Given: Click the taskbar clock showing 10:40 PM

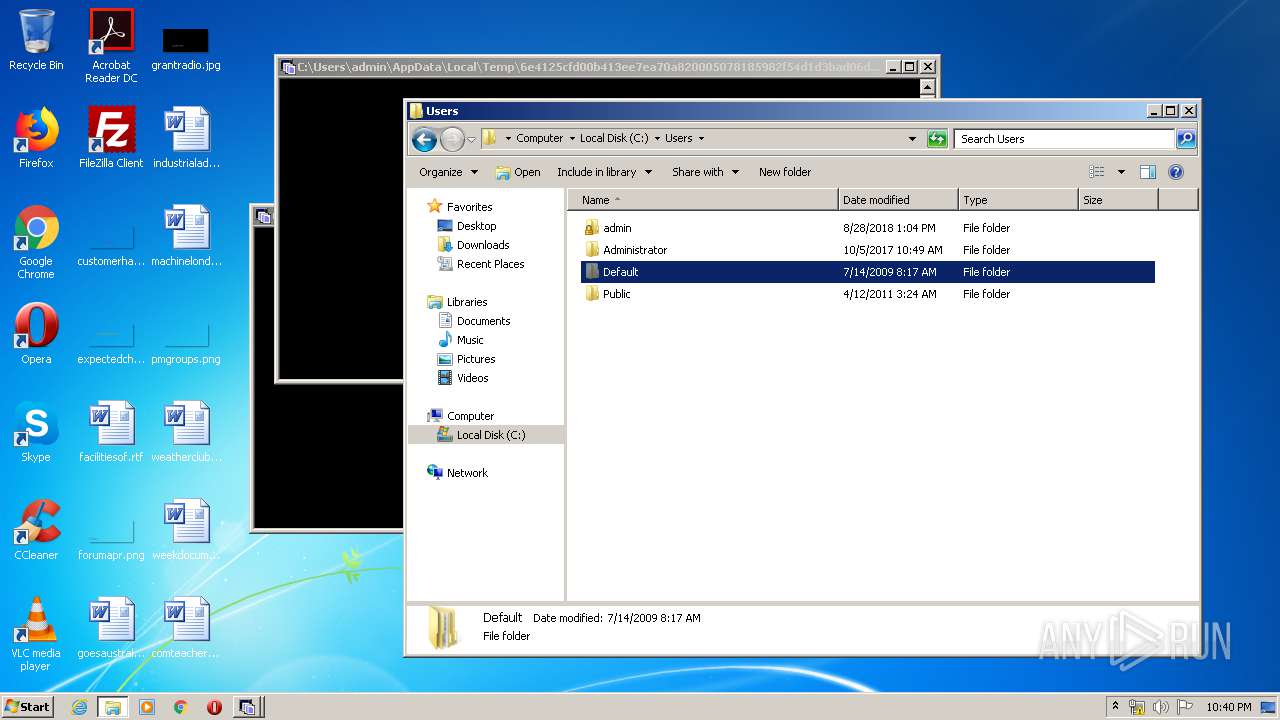Looking at the screenshot, I should tap(1228, 707).
